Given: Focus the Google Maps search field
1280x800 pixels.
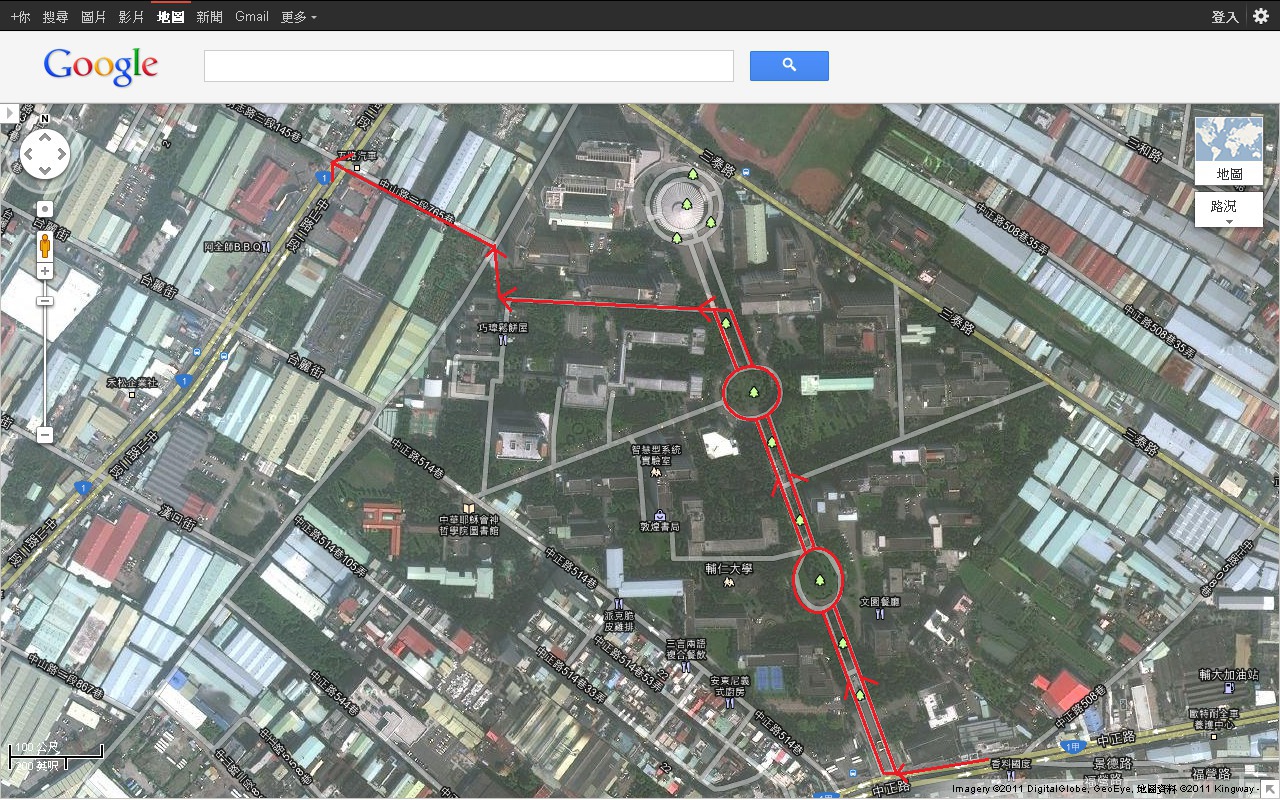Looking at the screenshot, I should 469,66.
